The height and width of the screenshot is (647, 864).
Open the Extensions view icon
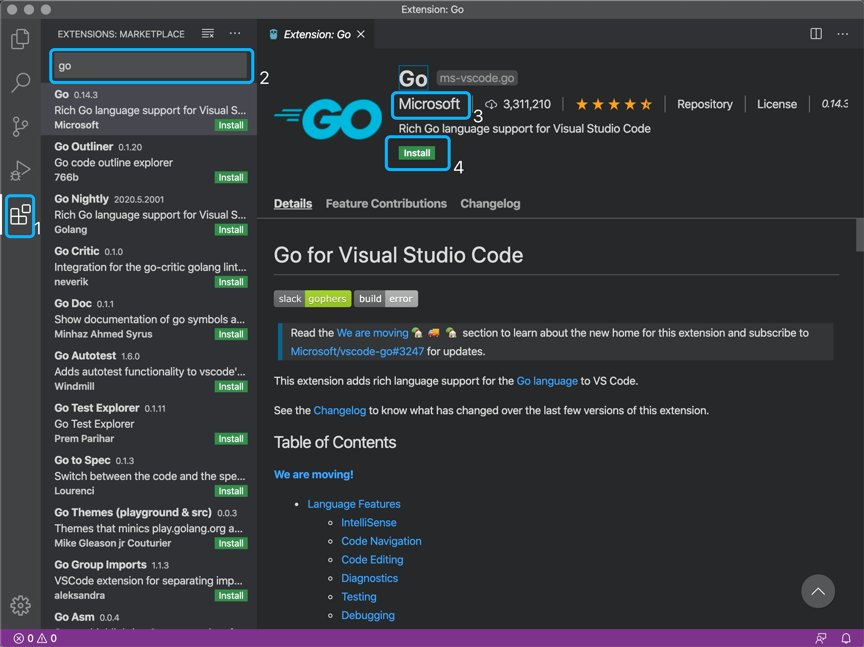click(20, 215)
